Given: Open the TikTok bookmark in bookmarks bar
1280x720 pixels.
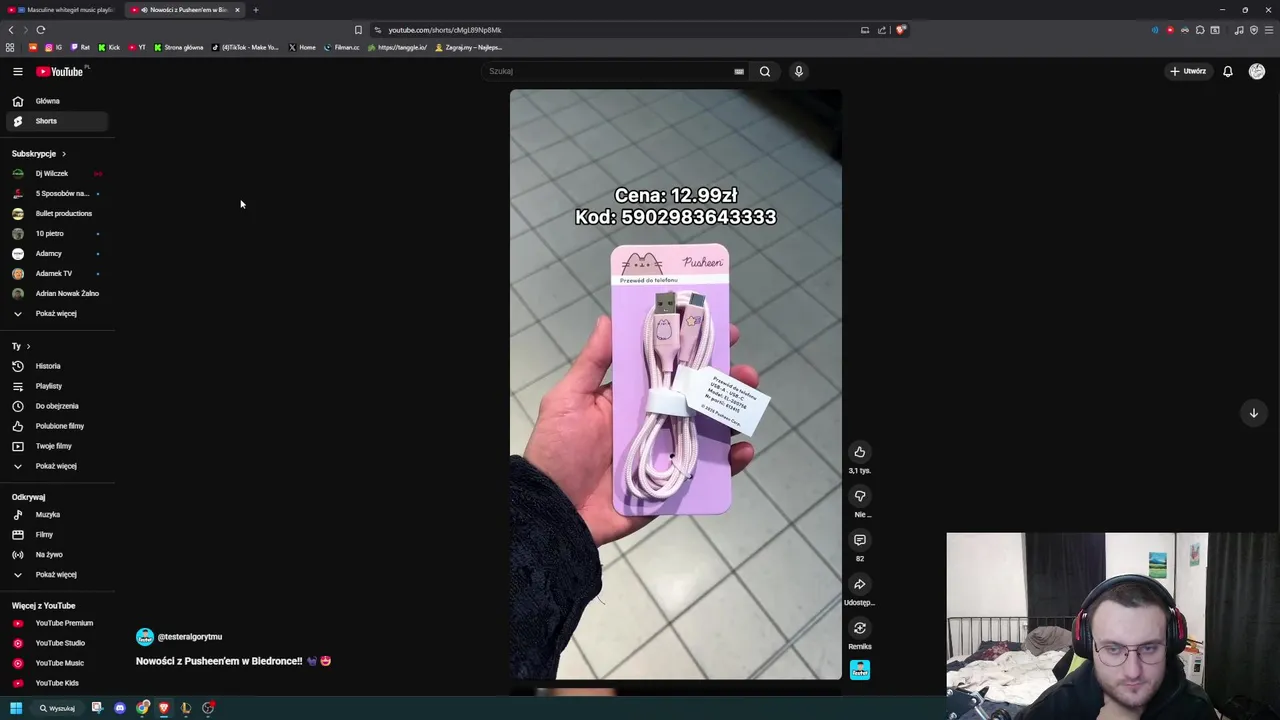Looking at the screenshot, I should click(246, 47).
